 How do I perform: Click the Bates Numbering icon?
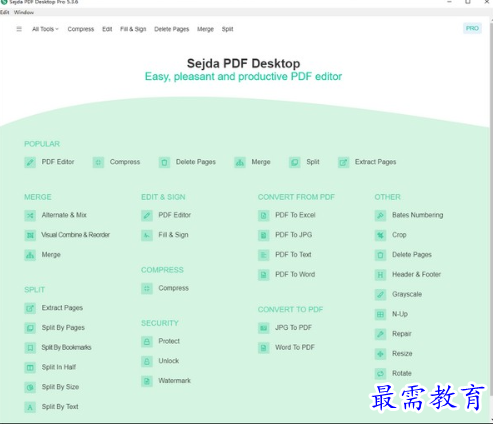point(380,215)
